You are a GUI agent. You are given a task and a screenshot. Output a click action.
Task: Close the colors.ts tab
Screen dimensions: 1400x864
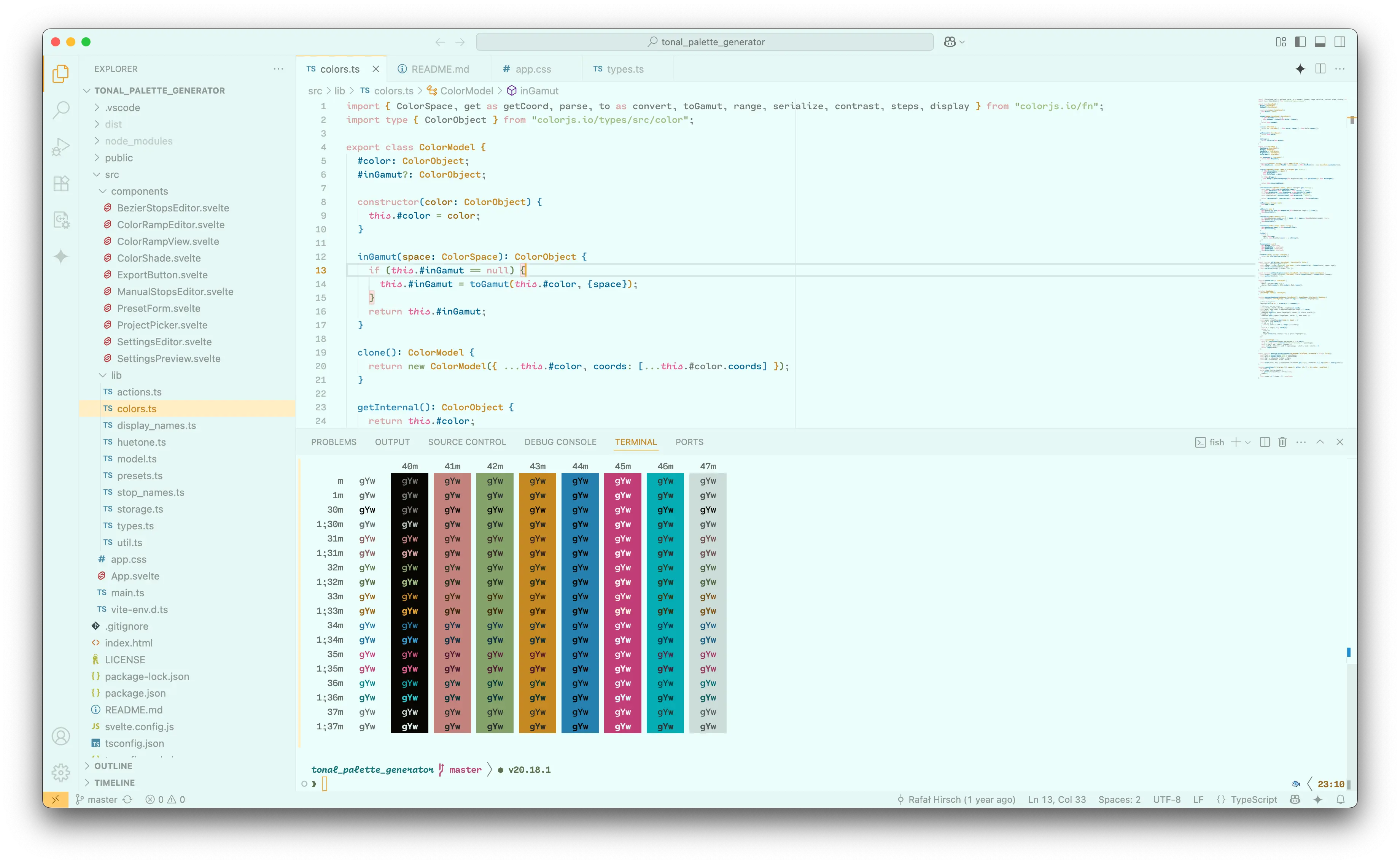375,69
